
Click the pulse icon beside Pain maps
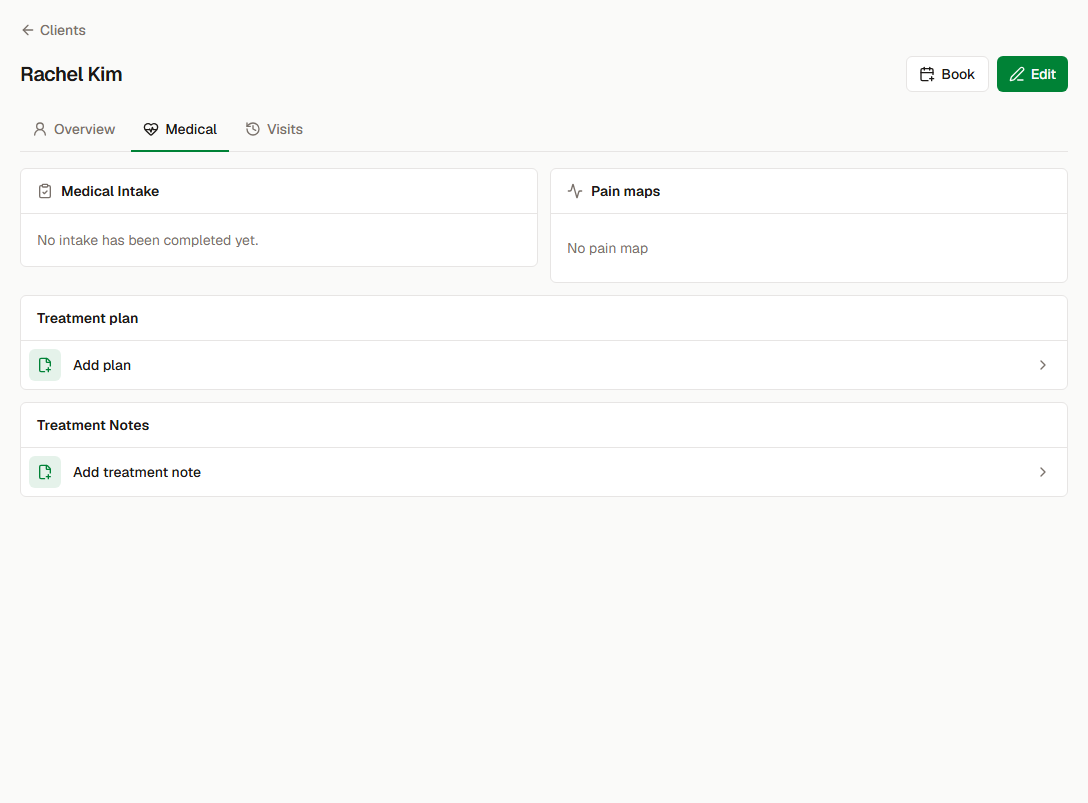coord(575,191)
